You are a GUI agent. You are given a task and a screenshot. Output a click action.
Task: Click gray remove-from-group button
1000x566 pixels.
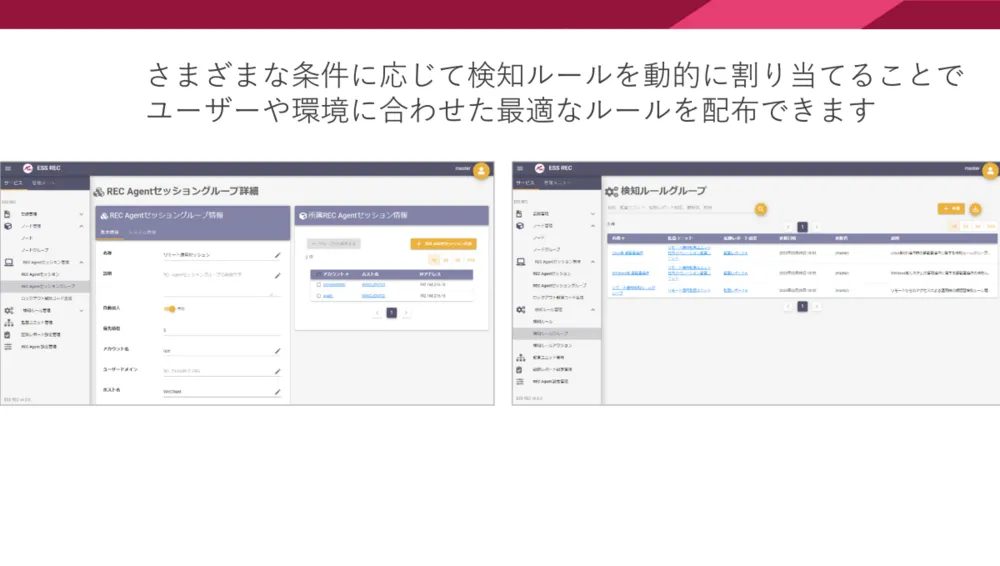click(x=334, y=244)
